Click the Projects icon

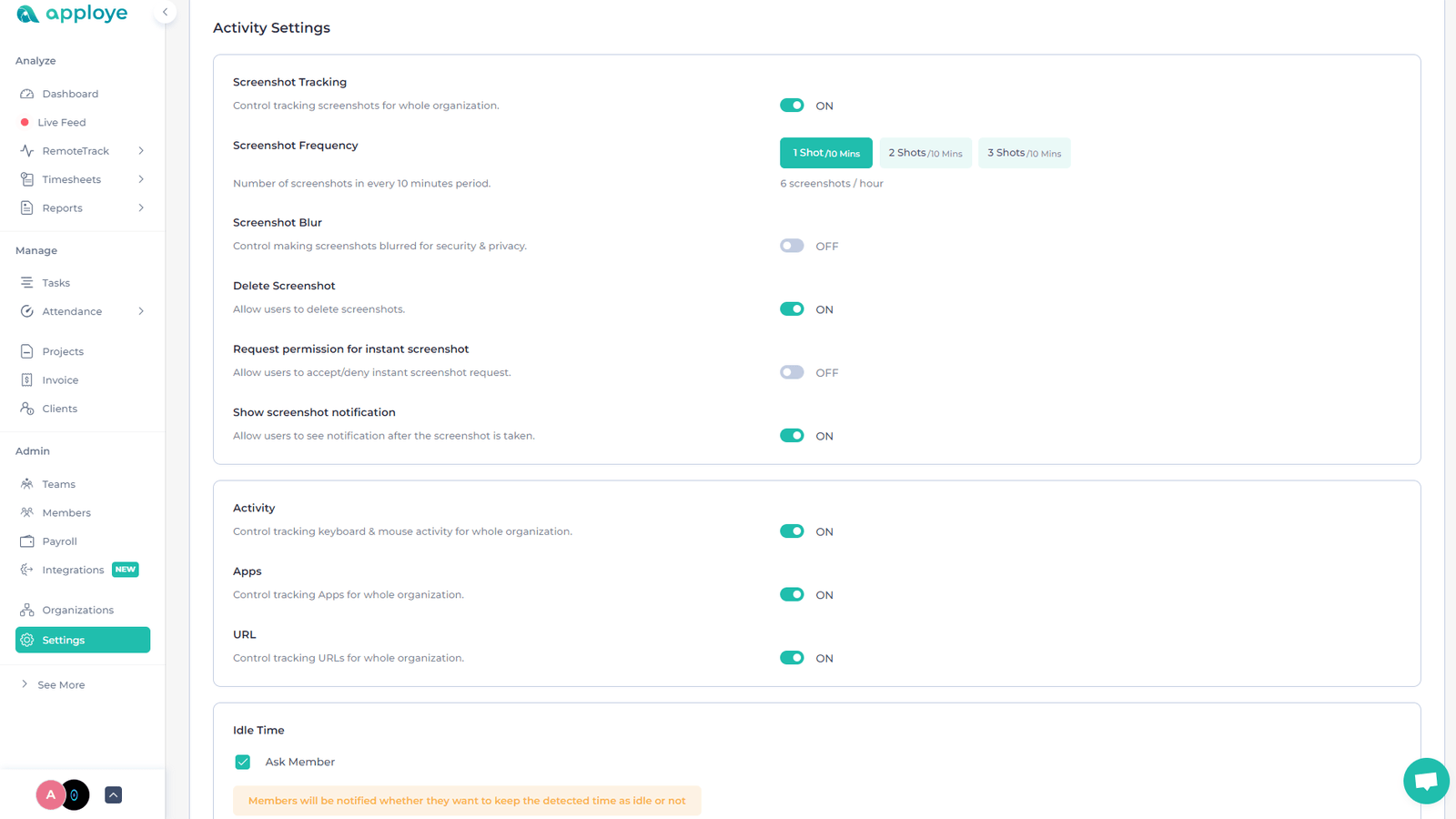[28, 350]
